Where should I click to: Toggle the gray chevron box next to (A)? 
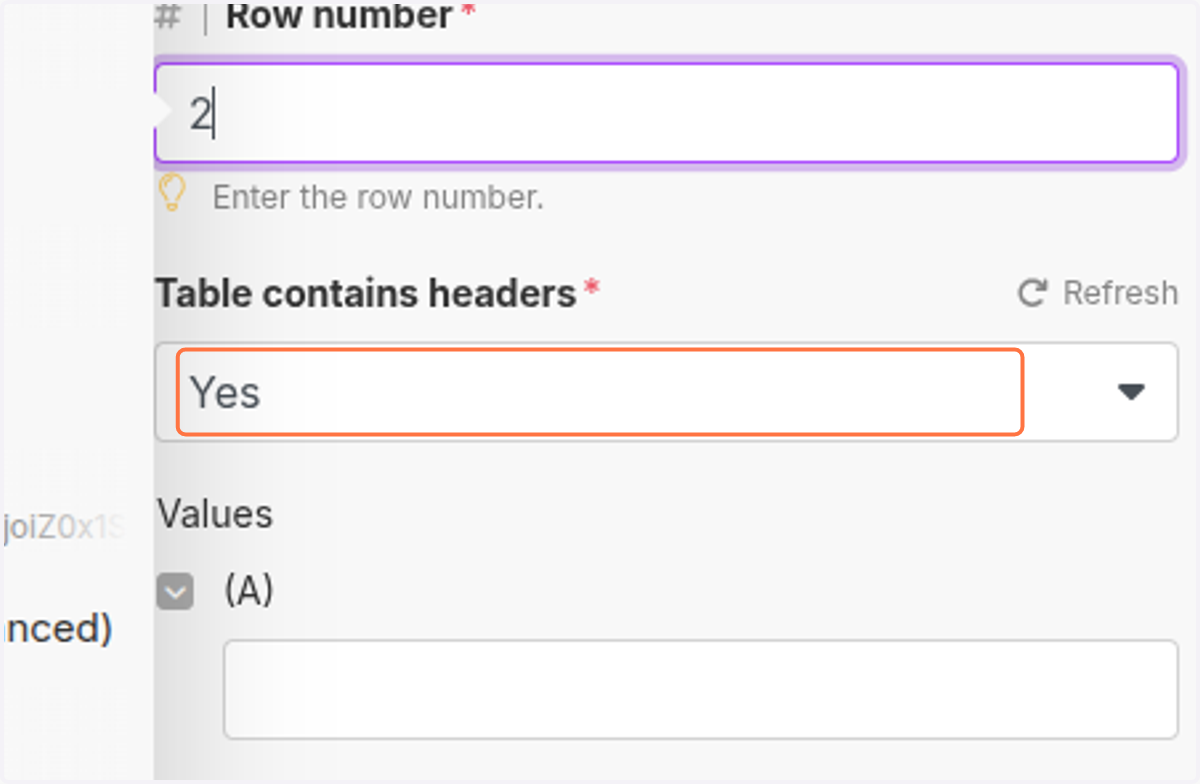pyautogui.click(x=175, y=593)
